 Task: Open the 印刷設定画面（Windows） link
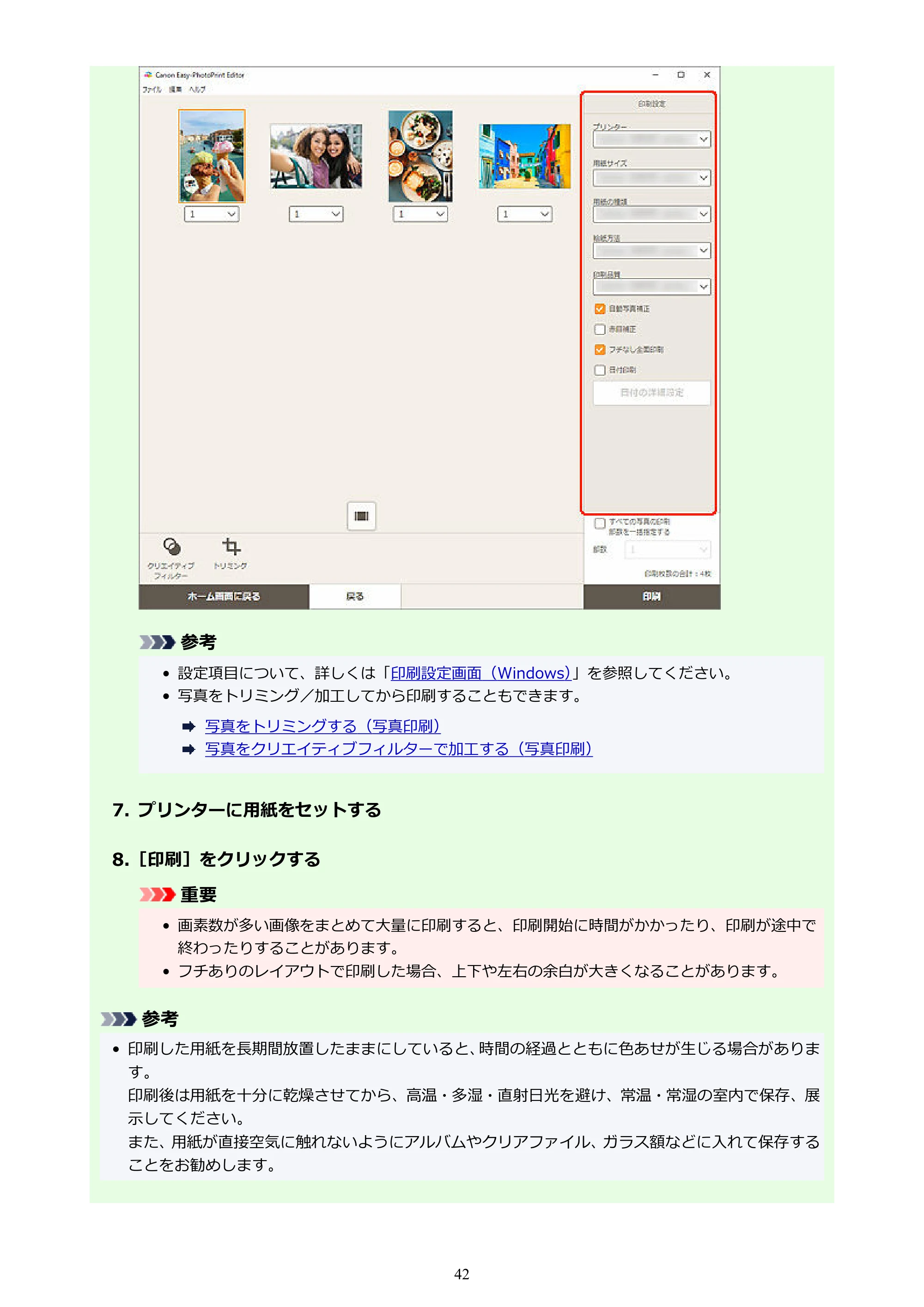(x=480, y=673)
